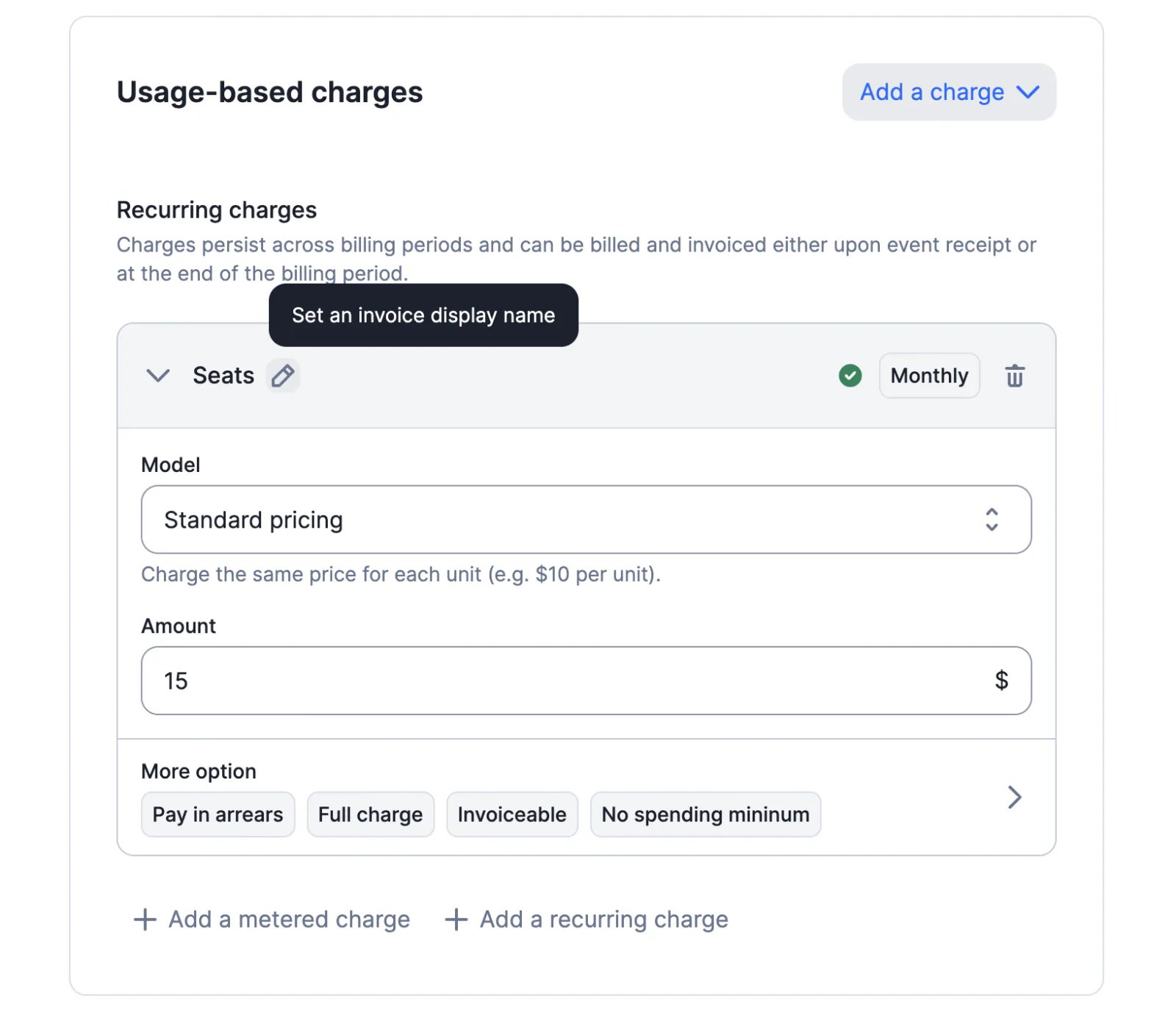Expand More option with the right chevron
Image resolution: width=1176 pixels, height=1013 pixels.
pos(1015,797)
